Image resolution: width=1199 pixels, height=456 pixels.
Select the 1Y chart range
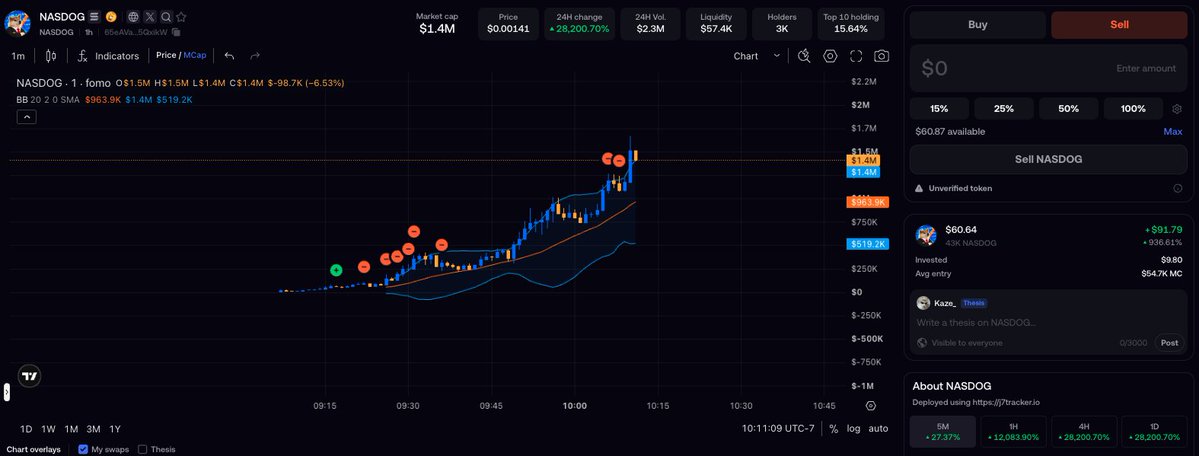click(x=115, y=428)
